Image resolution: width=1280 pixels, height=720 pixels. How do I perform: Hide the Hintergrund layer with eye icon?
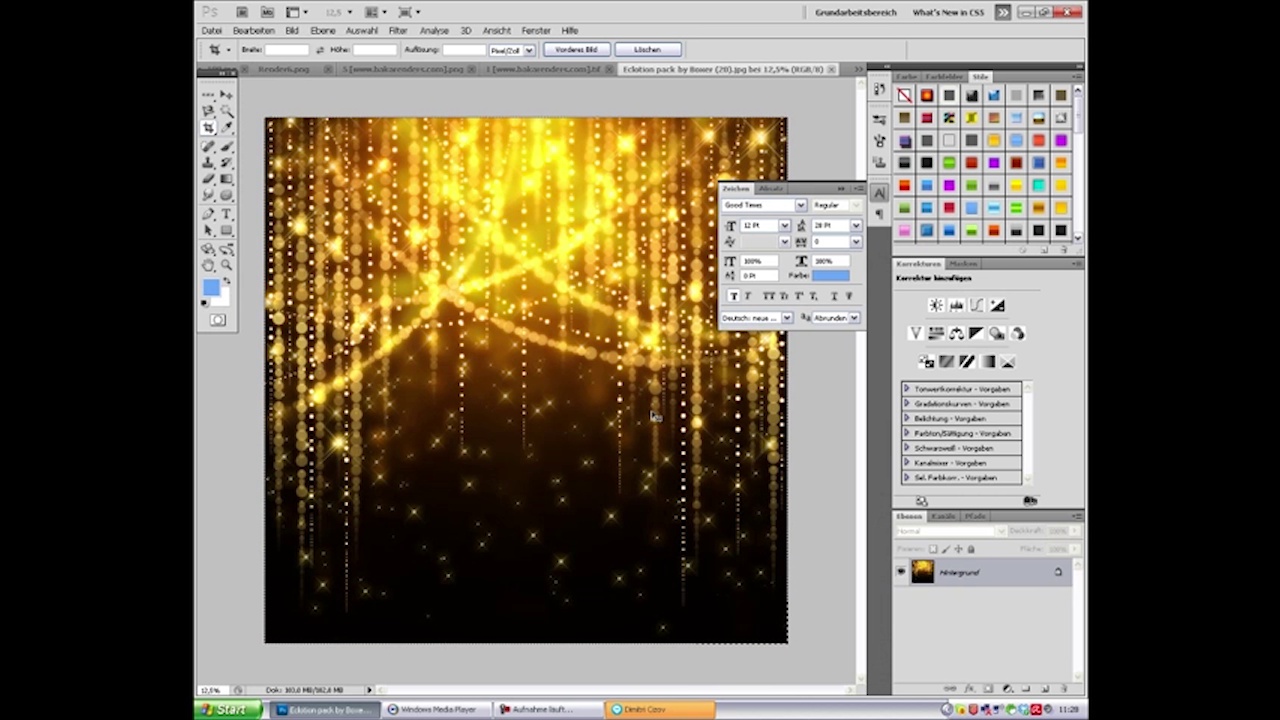pos(901,572)
